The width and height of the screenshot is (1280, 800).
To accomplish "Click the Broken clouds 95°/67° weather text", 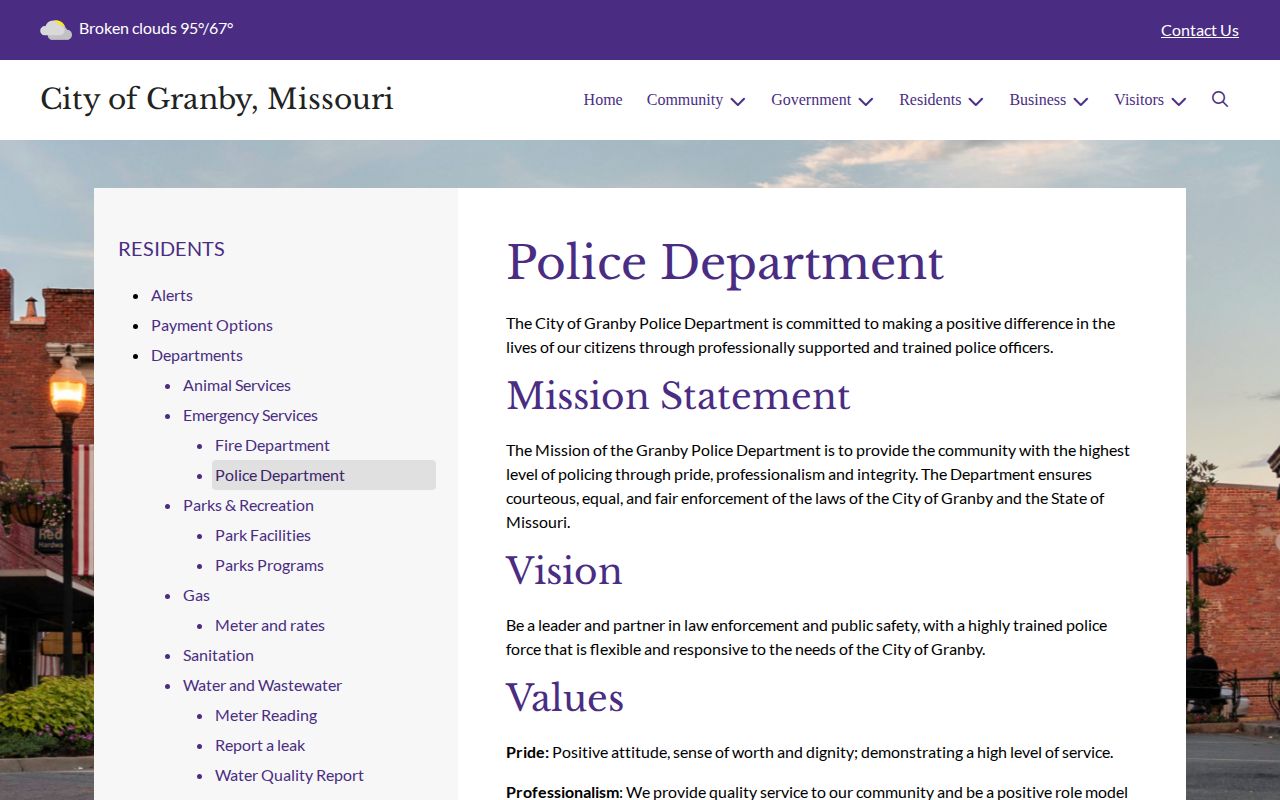I will pyautogui.click(x=156, y=28).
